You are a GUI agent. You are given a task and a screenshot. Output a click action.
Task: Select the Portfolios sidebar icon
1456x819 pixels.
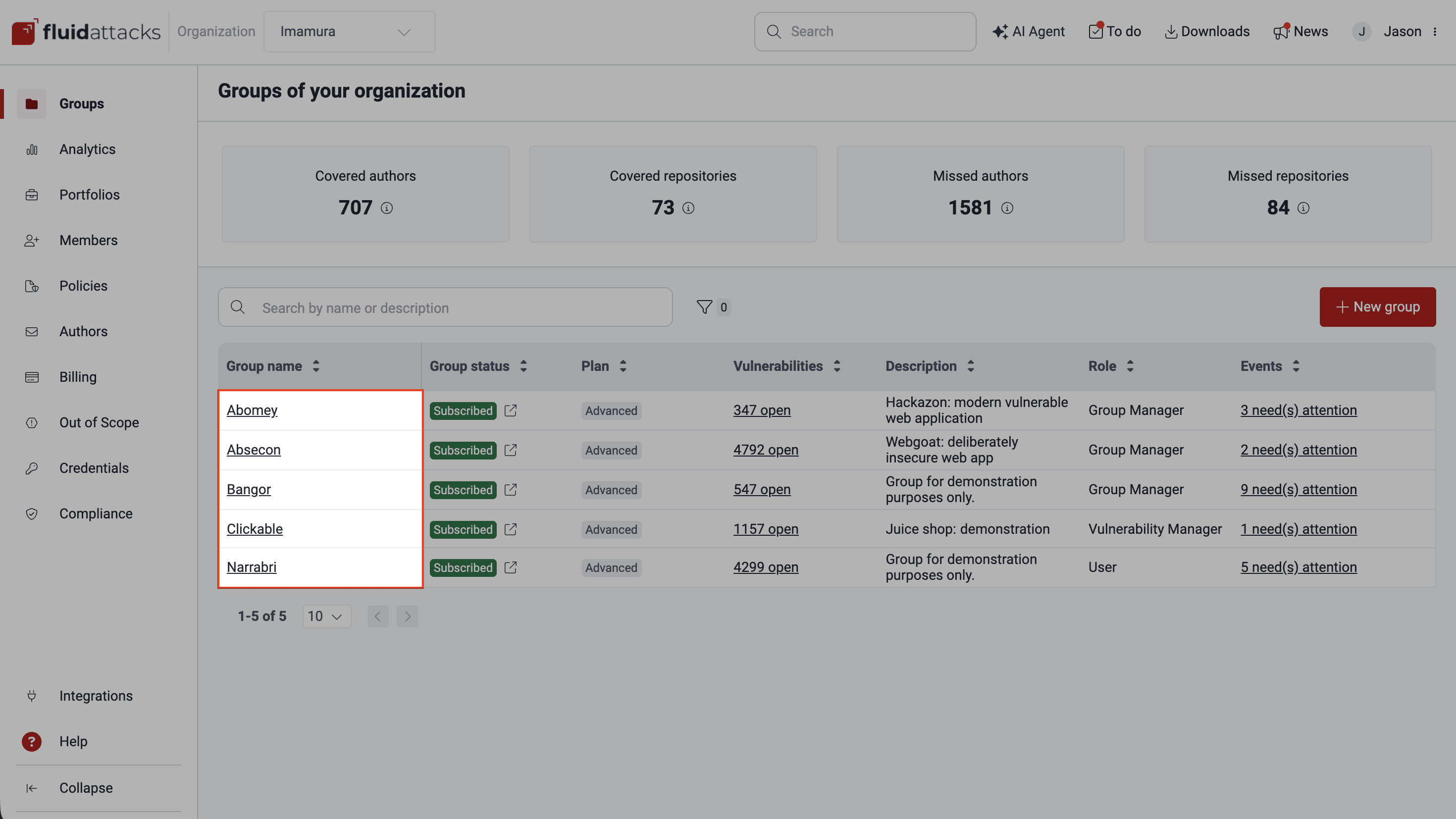32,195
